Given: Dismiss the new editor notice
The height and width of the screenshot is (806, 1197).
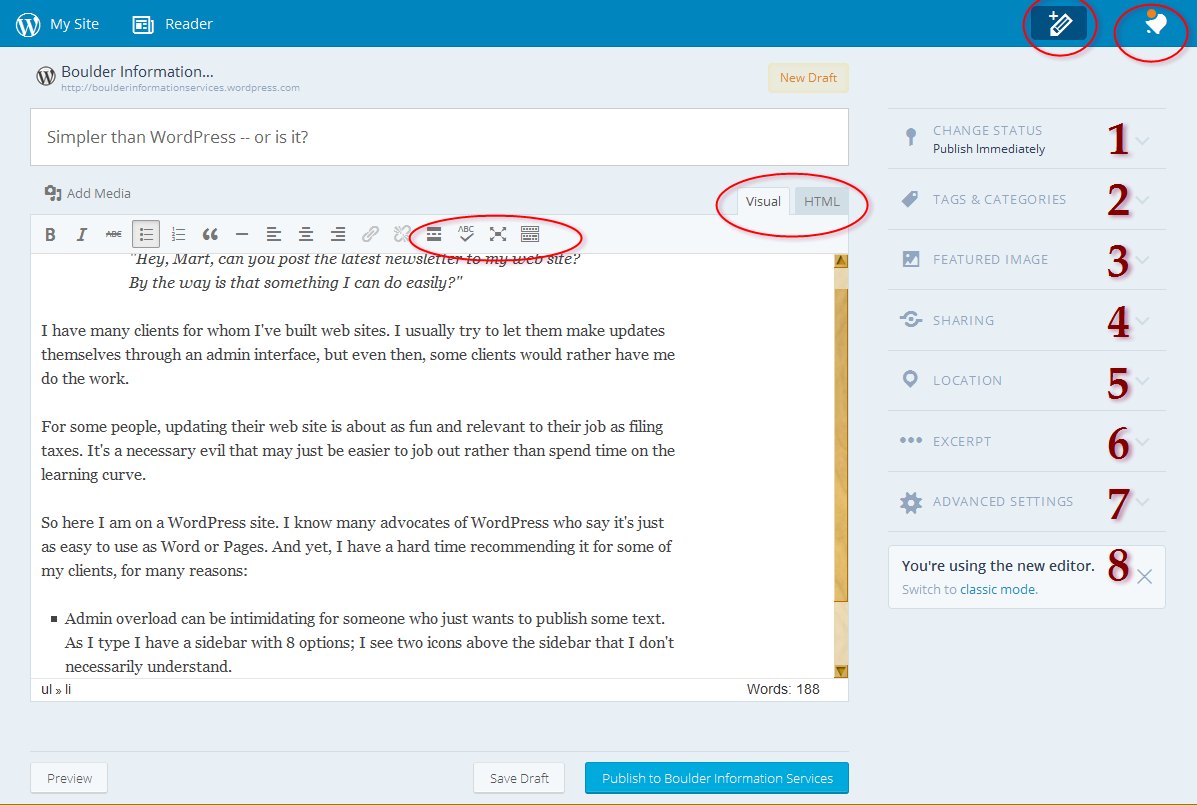Looking at the screenshot, I should coord(1144,576).
